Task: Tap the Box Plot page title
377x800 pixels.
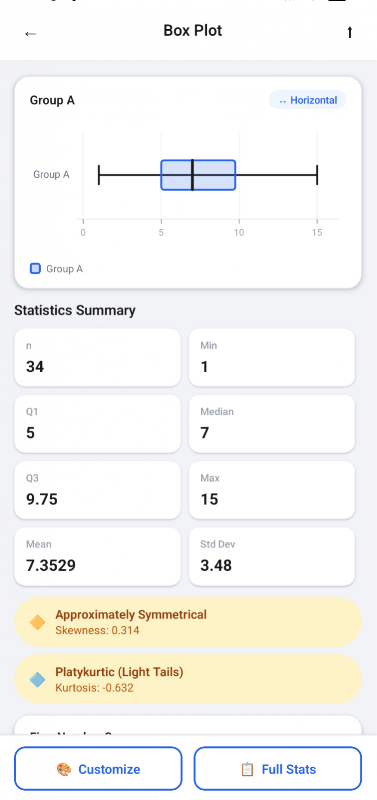Action: (193, 31)
